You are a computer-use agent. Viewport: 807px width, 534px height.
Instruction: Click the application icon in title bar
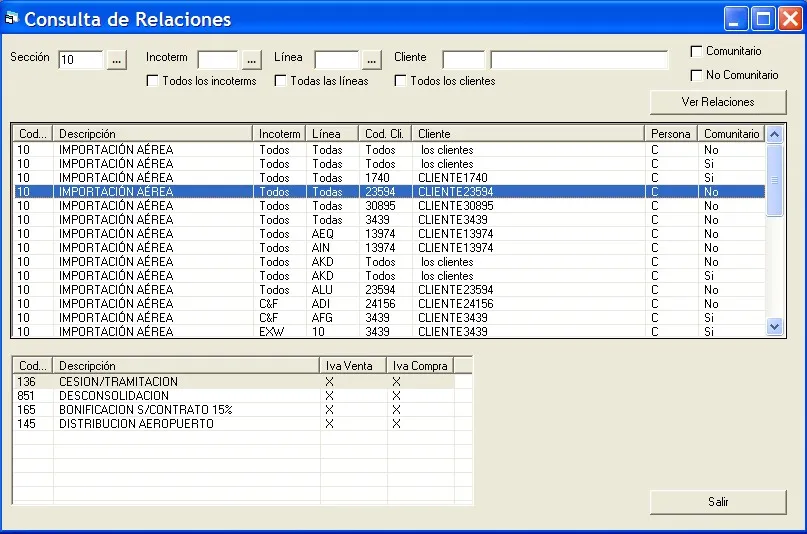point(11,19)
